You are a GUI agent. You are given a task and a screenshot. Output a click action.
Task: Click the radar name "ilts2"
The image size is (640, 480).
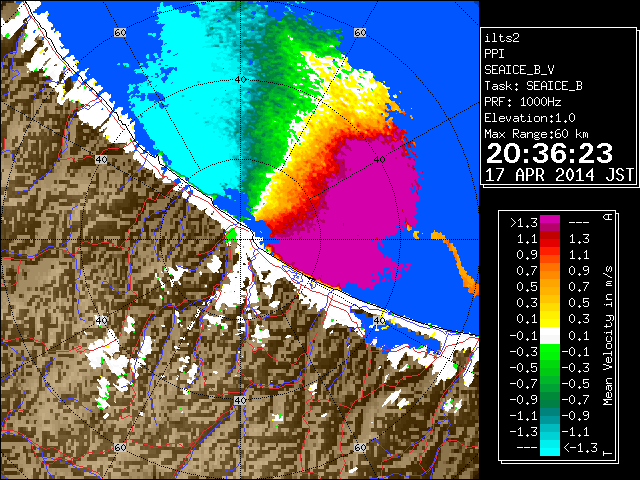coord(502,38)
